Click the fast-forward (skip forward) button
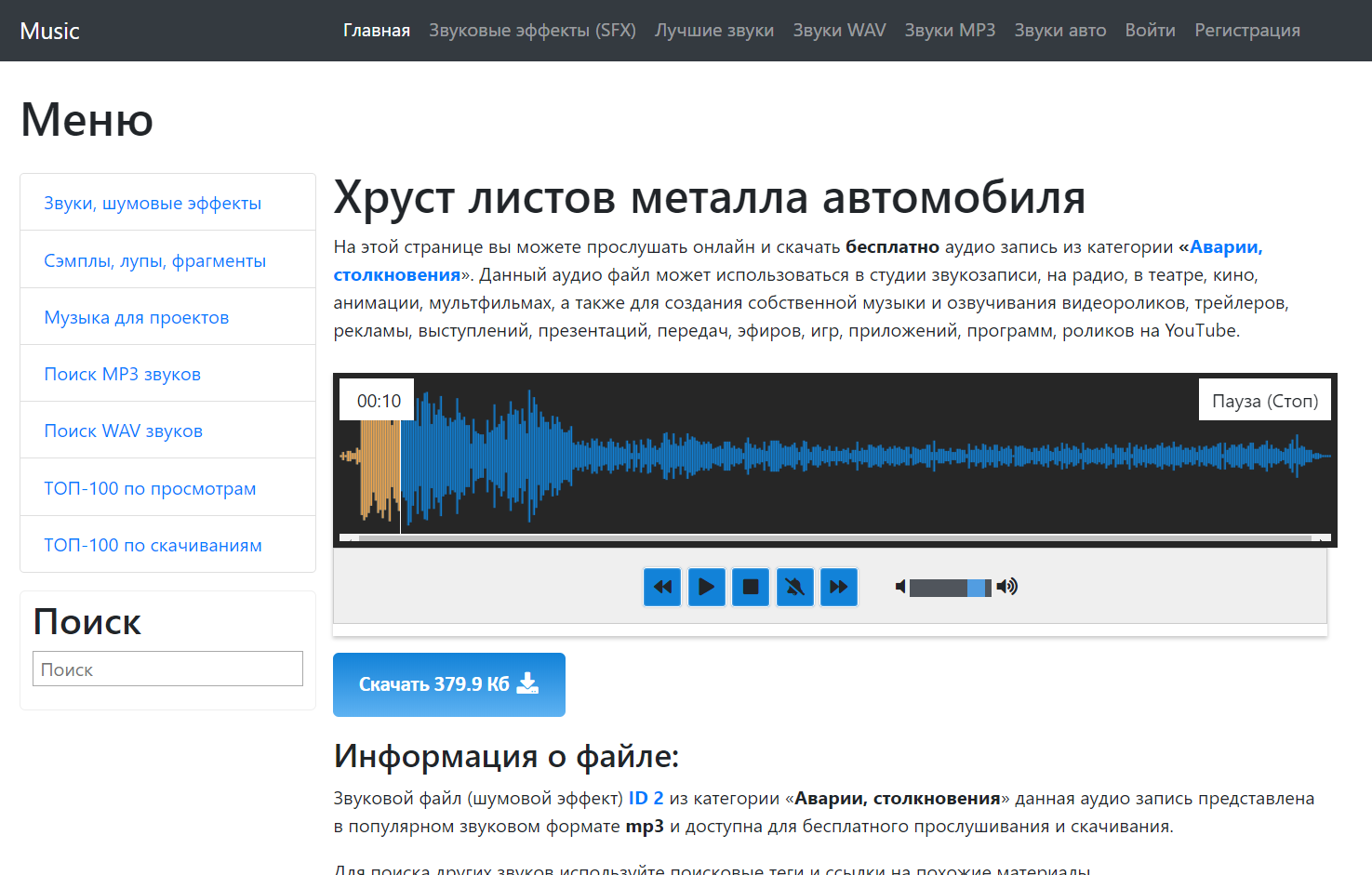 tap(839, 587)
